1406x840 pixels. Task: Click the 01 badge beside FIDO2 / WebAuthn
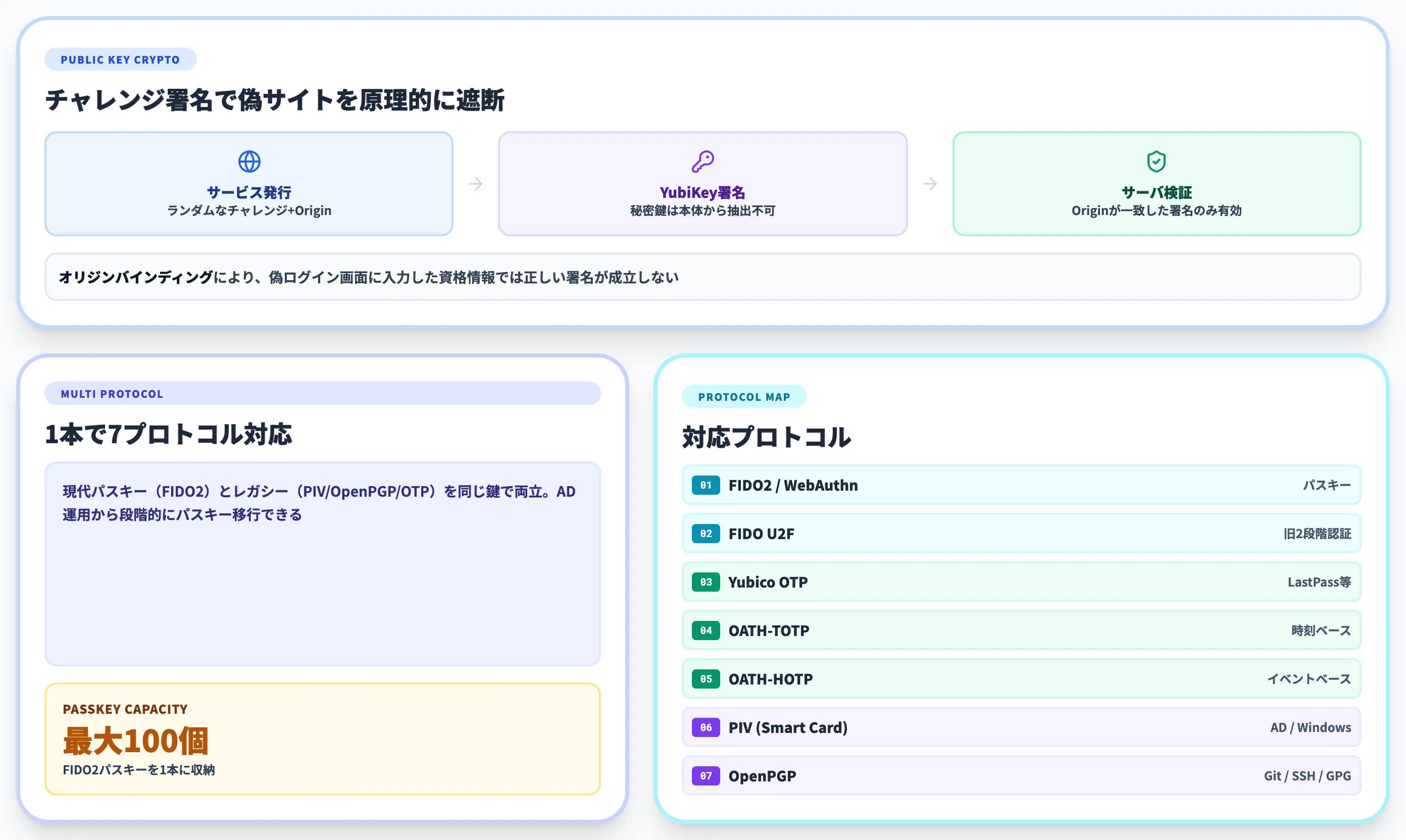[x=706, y=485]
